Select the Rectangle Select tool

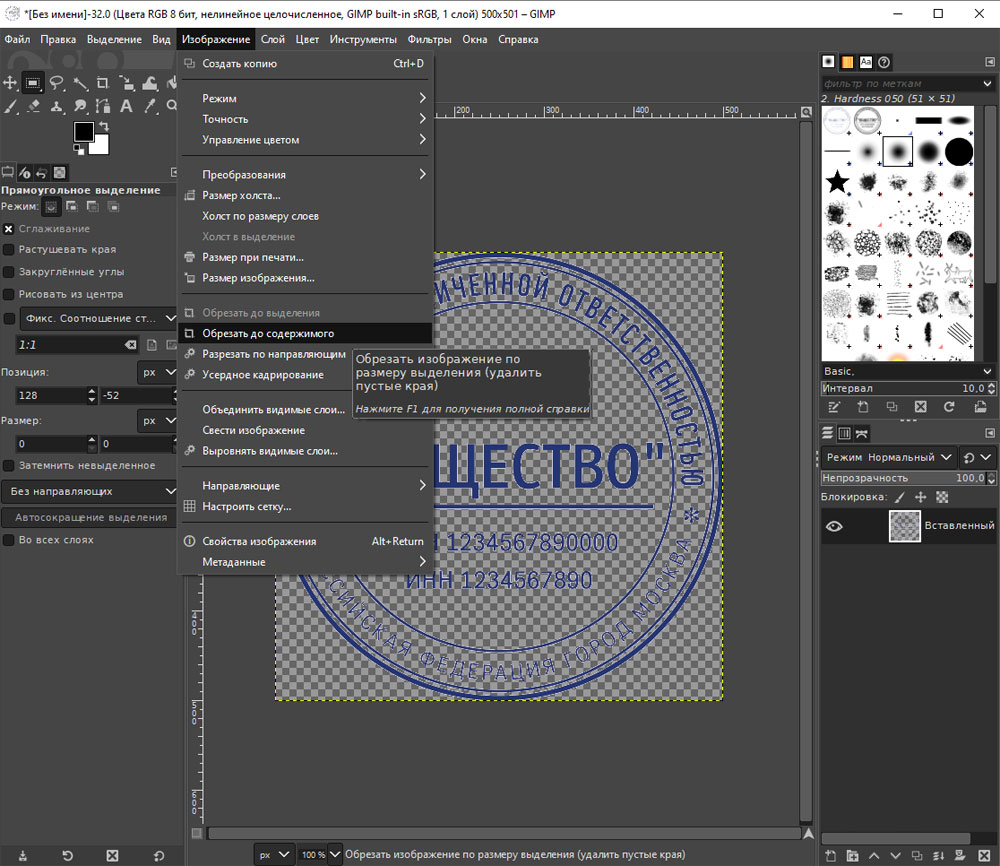click(33, 83)
